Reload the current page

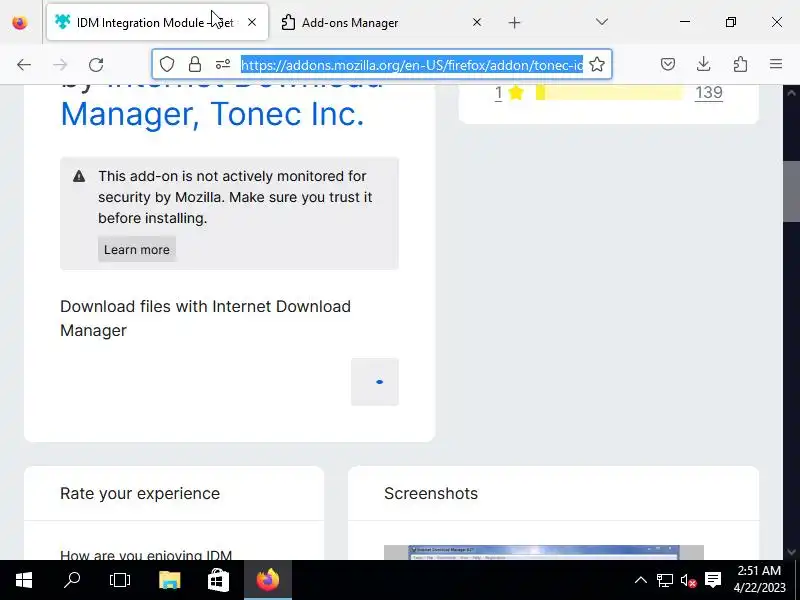pos(96,64)
